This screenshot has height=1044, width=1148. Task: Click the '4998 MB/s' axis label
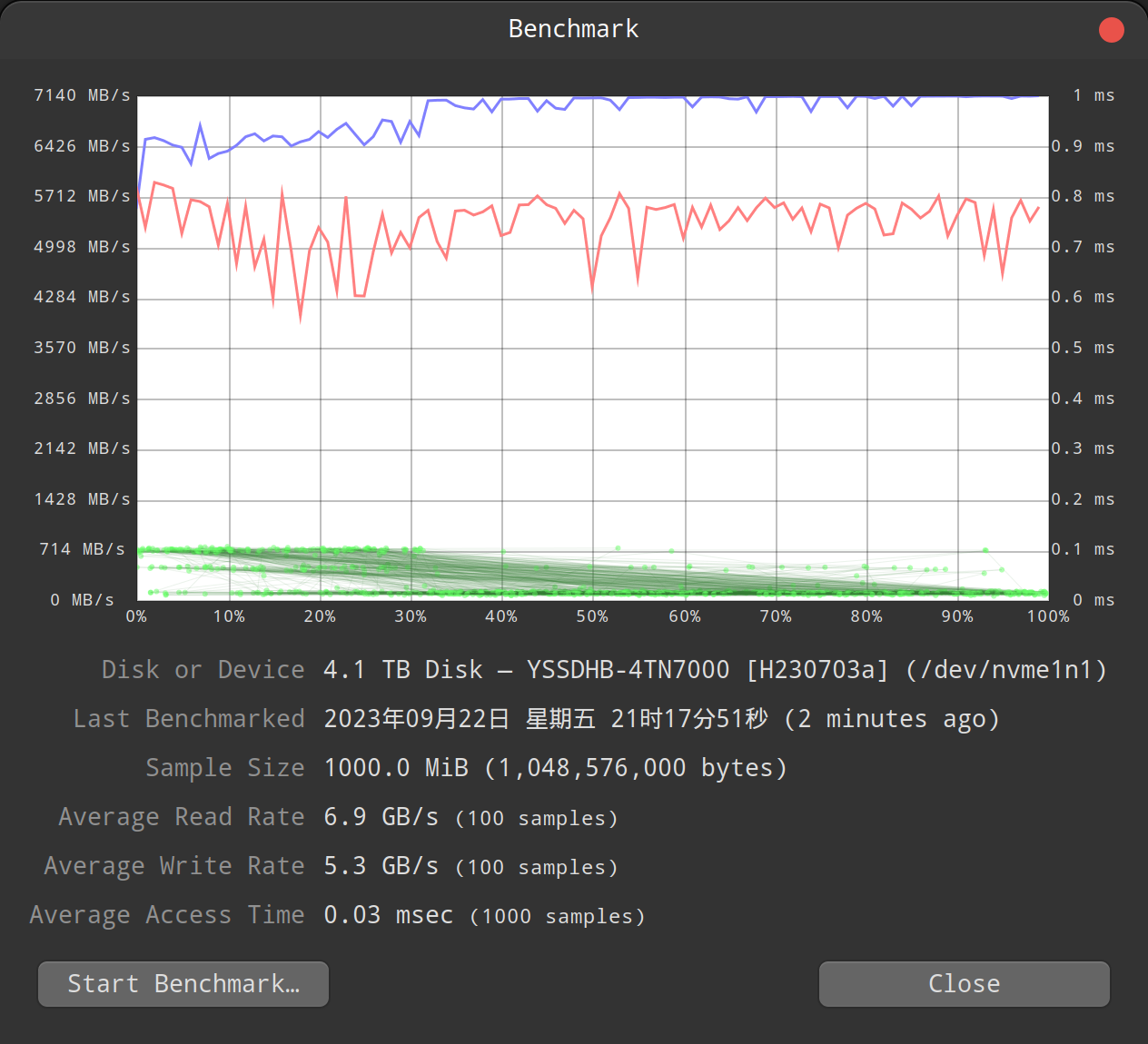(x=82, y=247)
